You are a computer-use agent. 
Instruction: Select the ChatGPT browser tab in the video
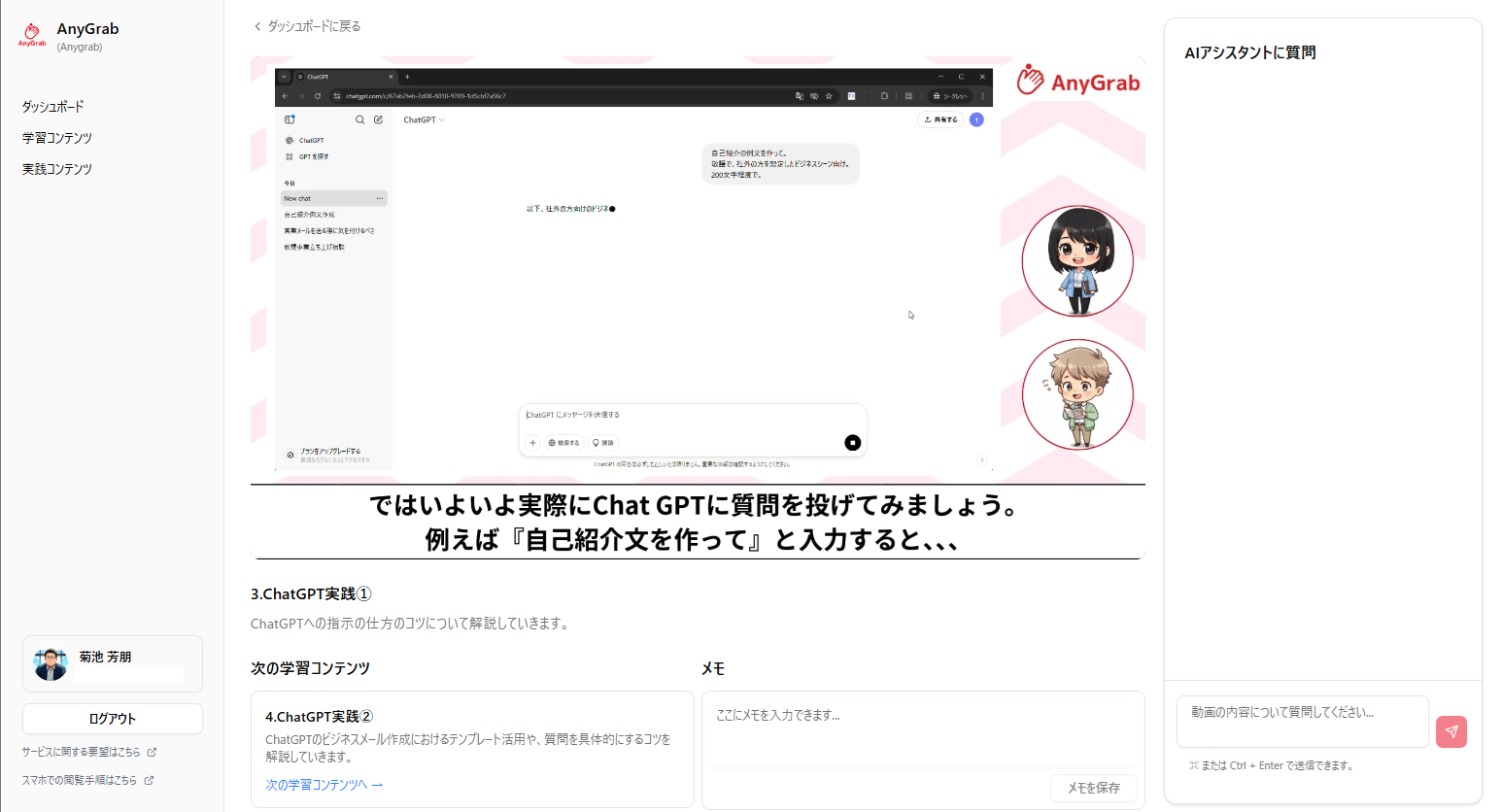click(345, 77)
